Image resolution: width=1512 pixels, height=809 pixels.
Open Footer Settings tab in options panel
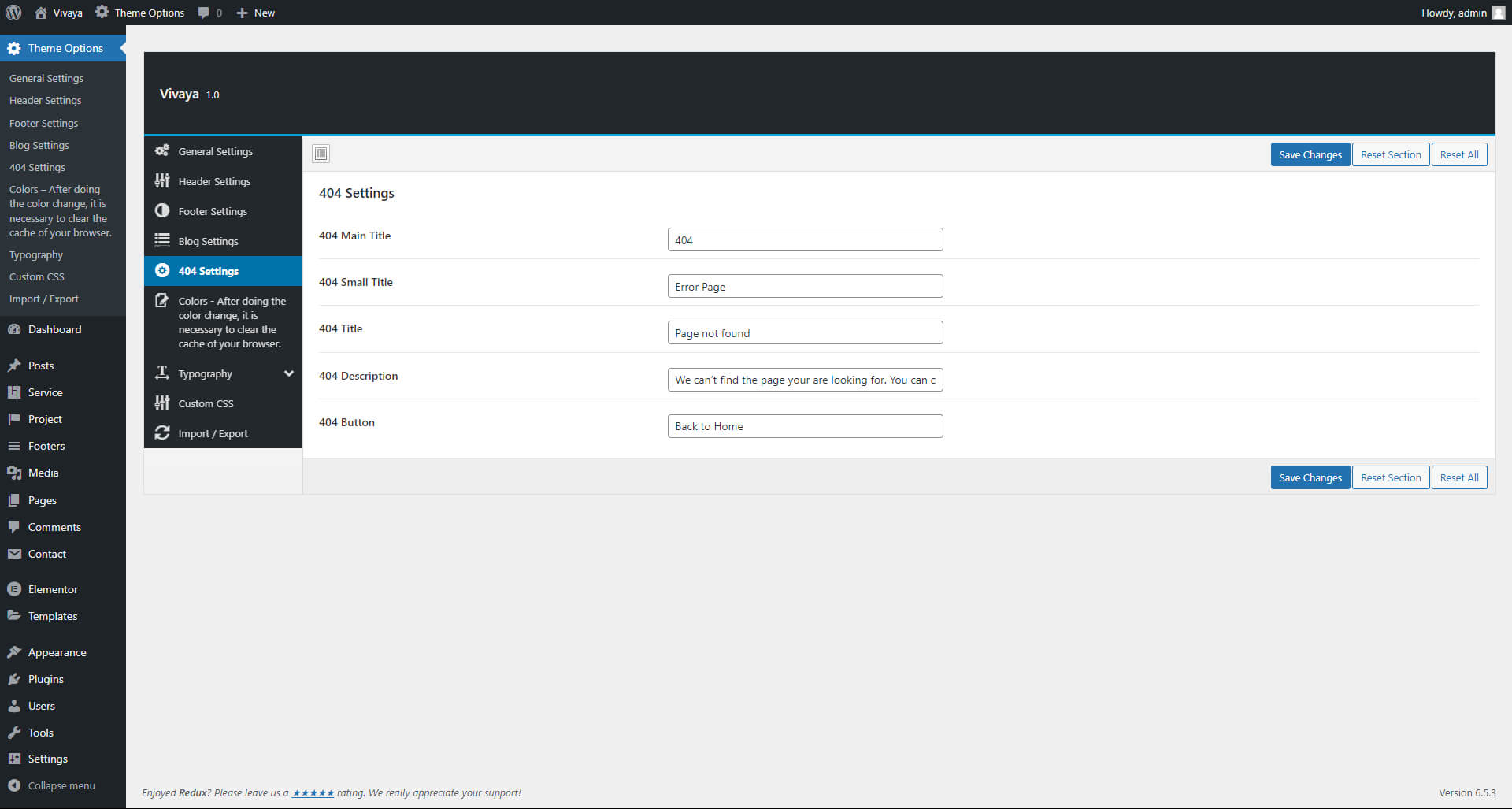(223, 211)
